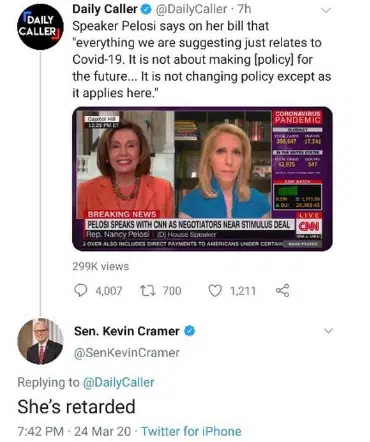Click the 7h timestamp on the tweet
This screenshot has height=442, width=370.
click(x=244, y=9)
